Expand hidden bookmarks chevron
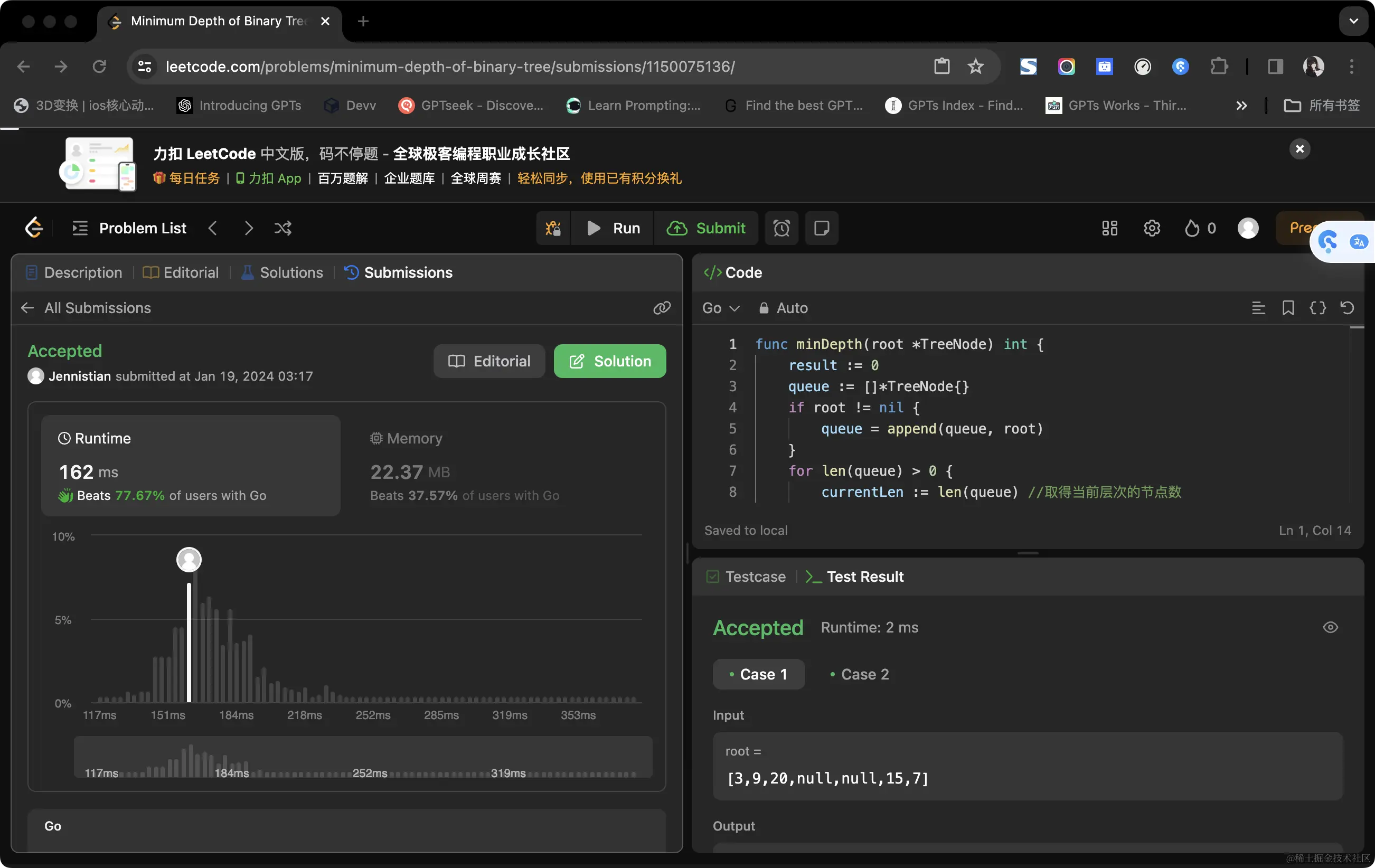 [x=1241, y=106]
